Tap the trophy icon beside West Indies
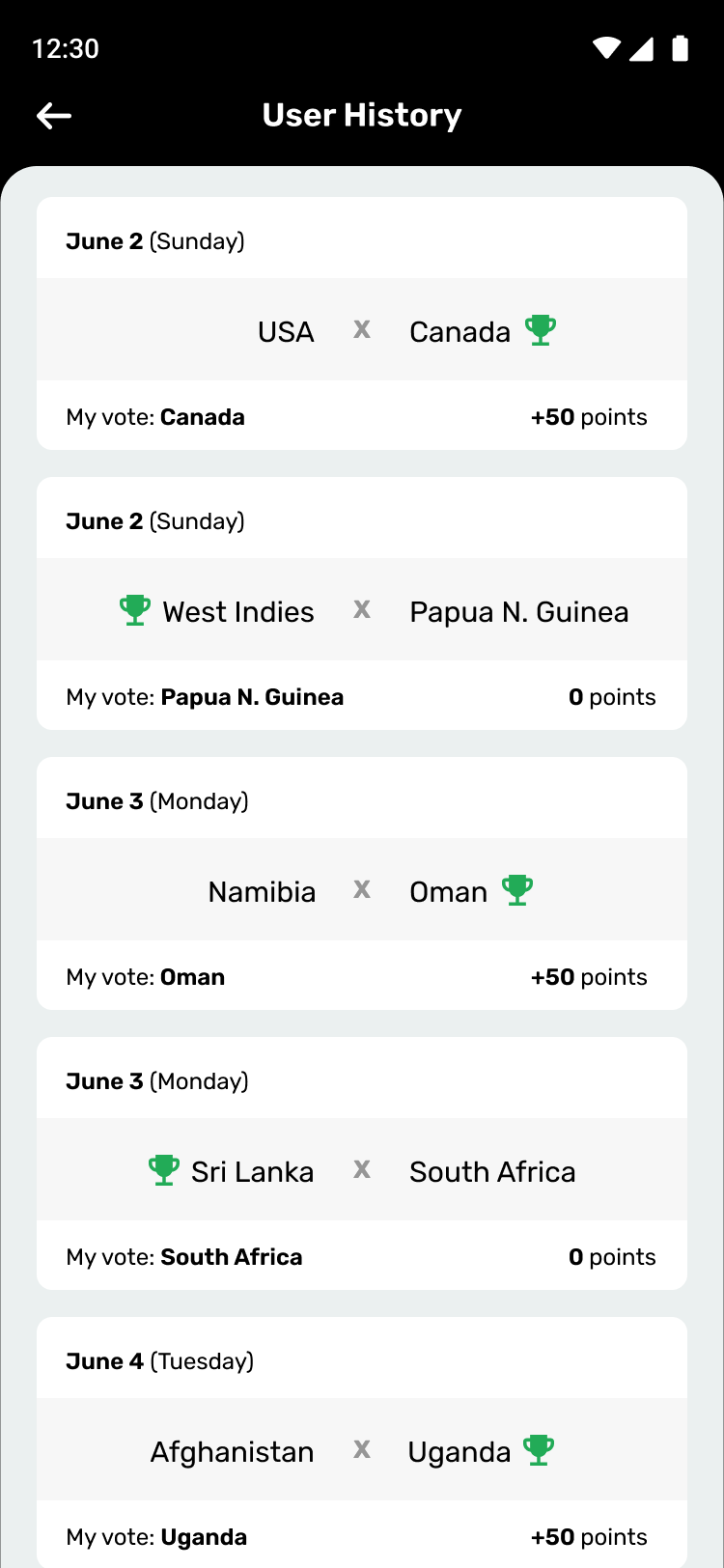The height and width of the screenshot is (1568, 724). click(x=135, y=610)
